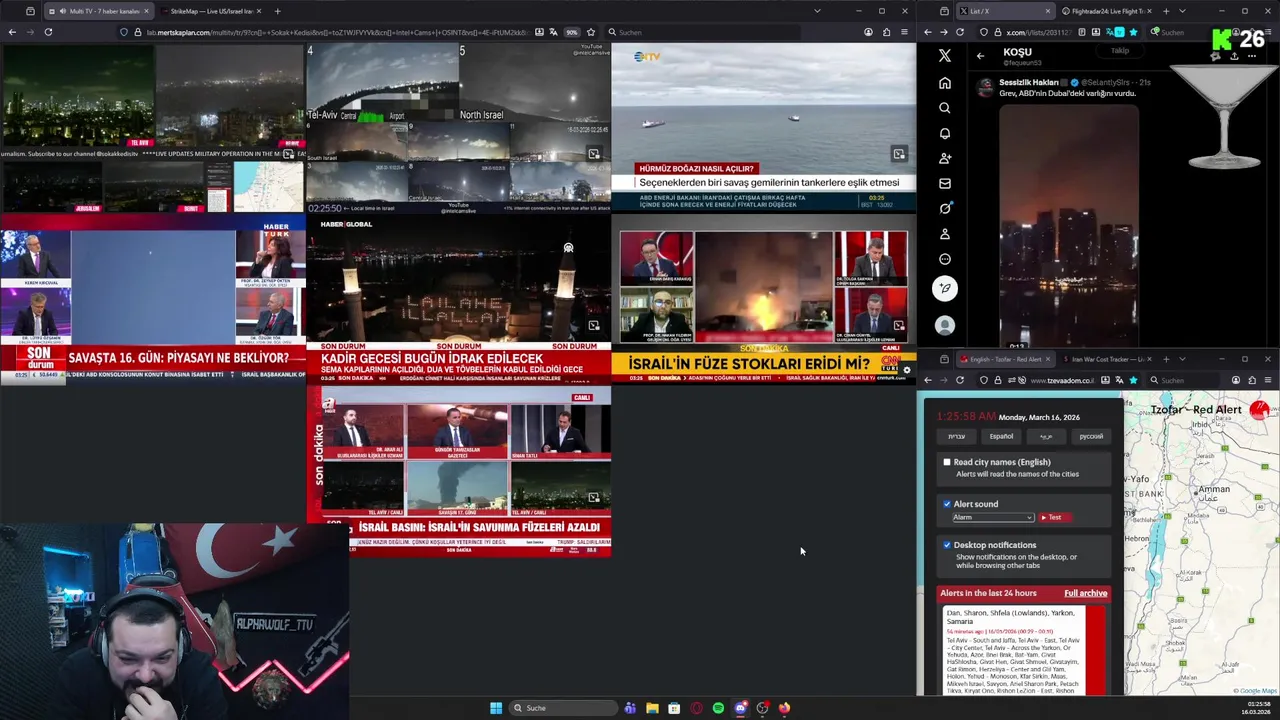
Task: Select English Tzofar Red Alert tab
Action: click(x=1005, y=359)
